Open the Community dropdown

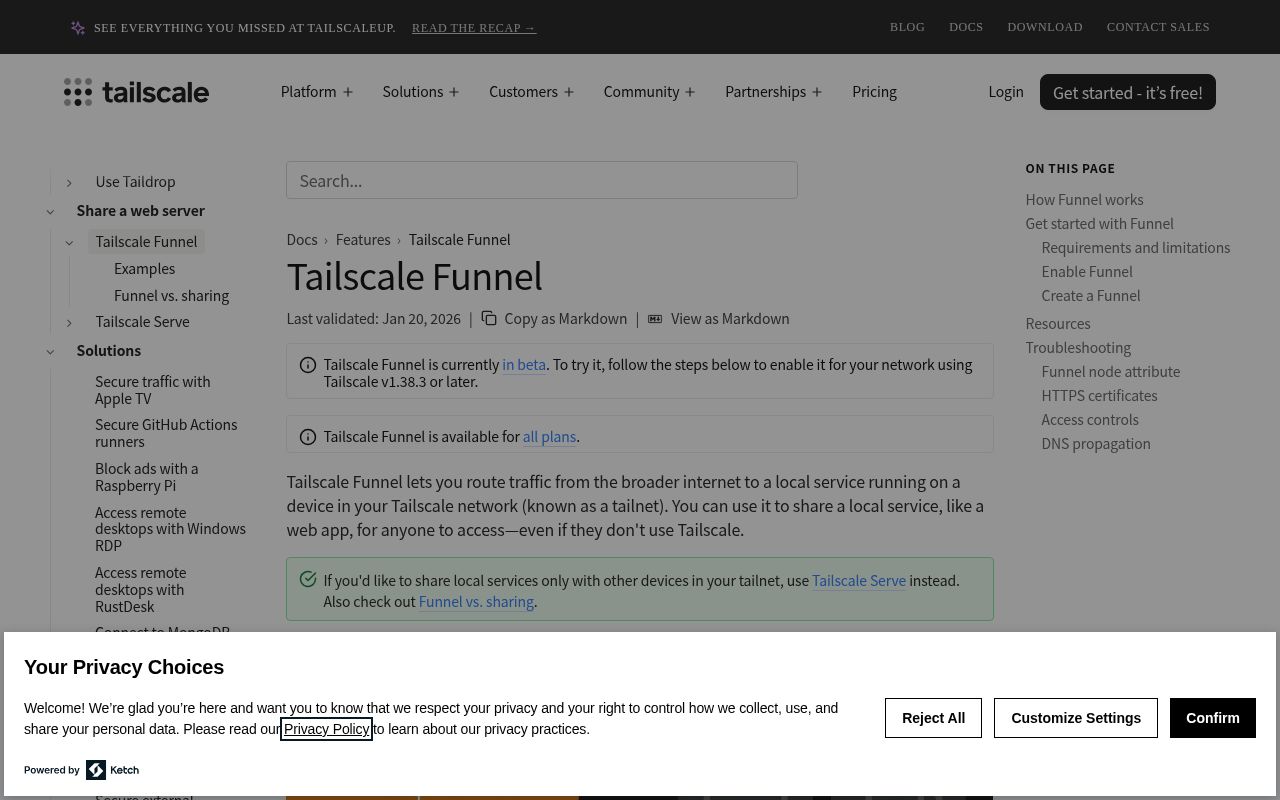pos(649,92)
